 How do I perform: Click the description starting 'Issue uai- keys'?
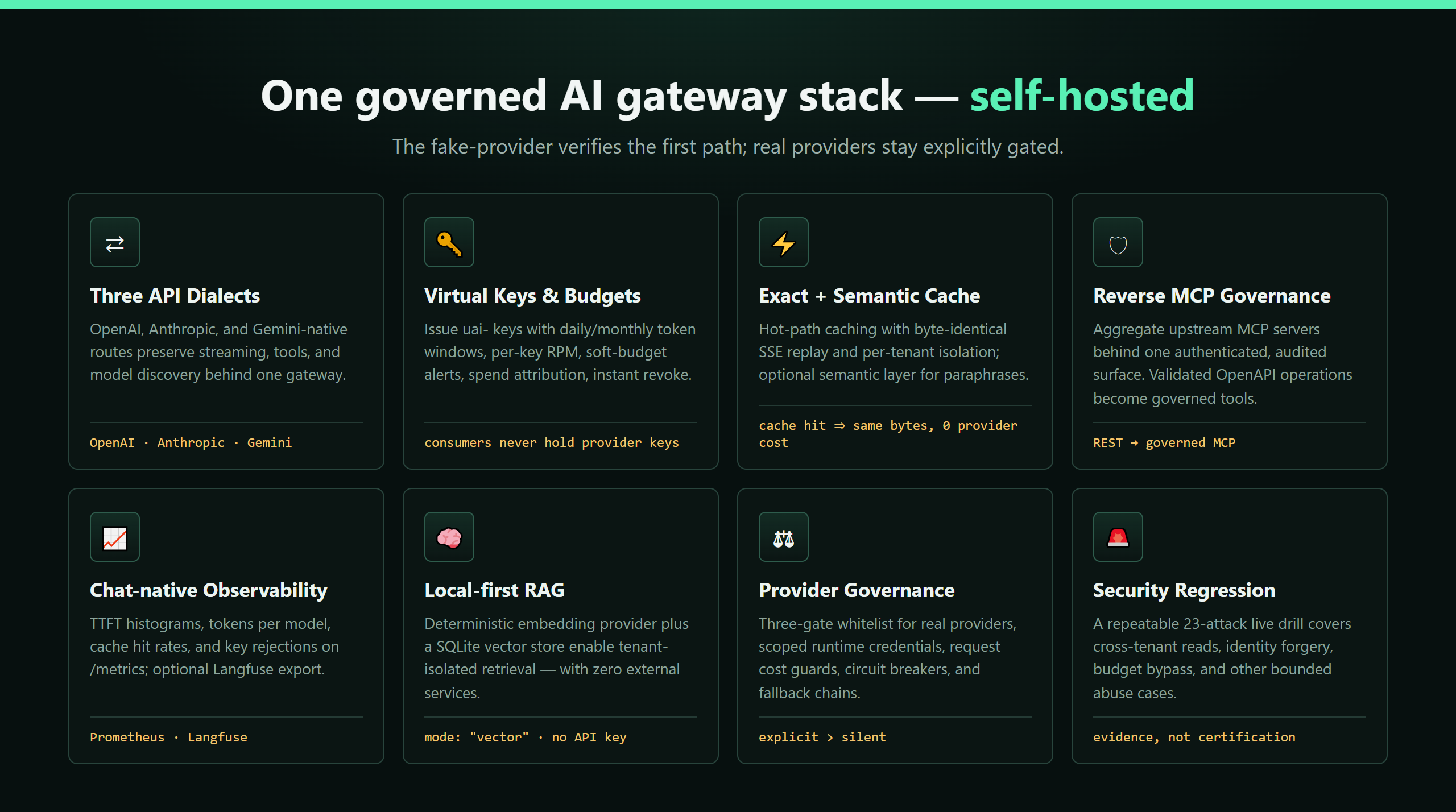point(560,352)
